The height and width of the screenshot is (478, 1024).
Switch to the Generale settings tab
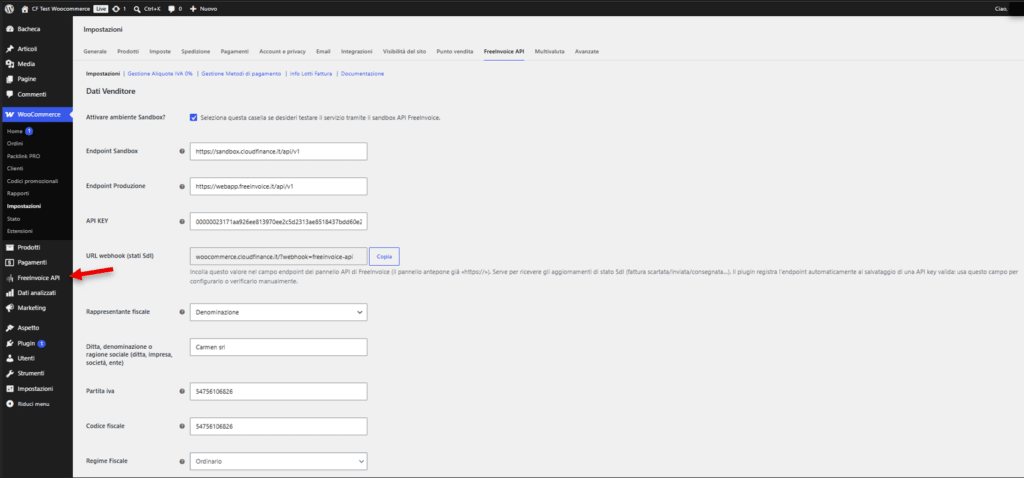95,51
